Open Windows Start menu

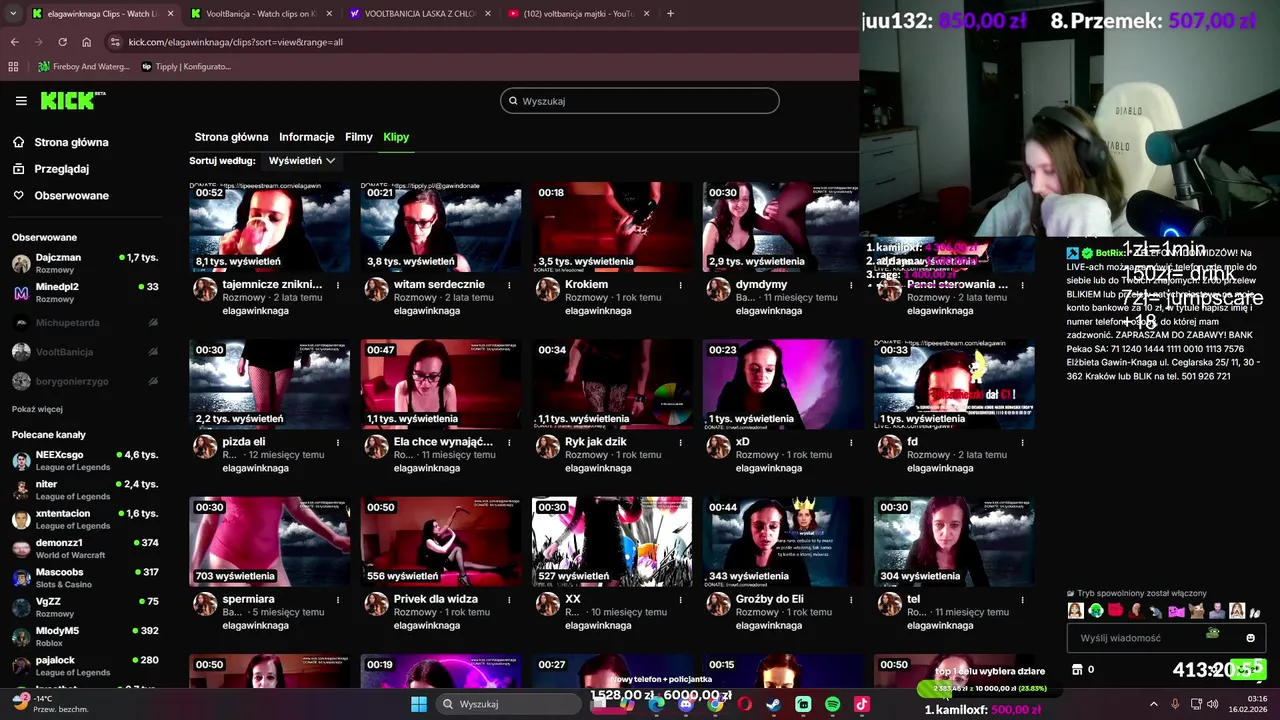click(x=419, y=704)
